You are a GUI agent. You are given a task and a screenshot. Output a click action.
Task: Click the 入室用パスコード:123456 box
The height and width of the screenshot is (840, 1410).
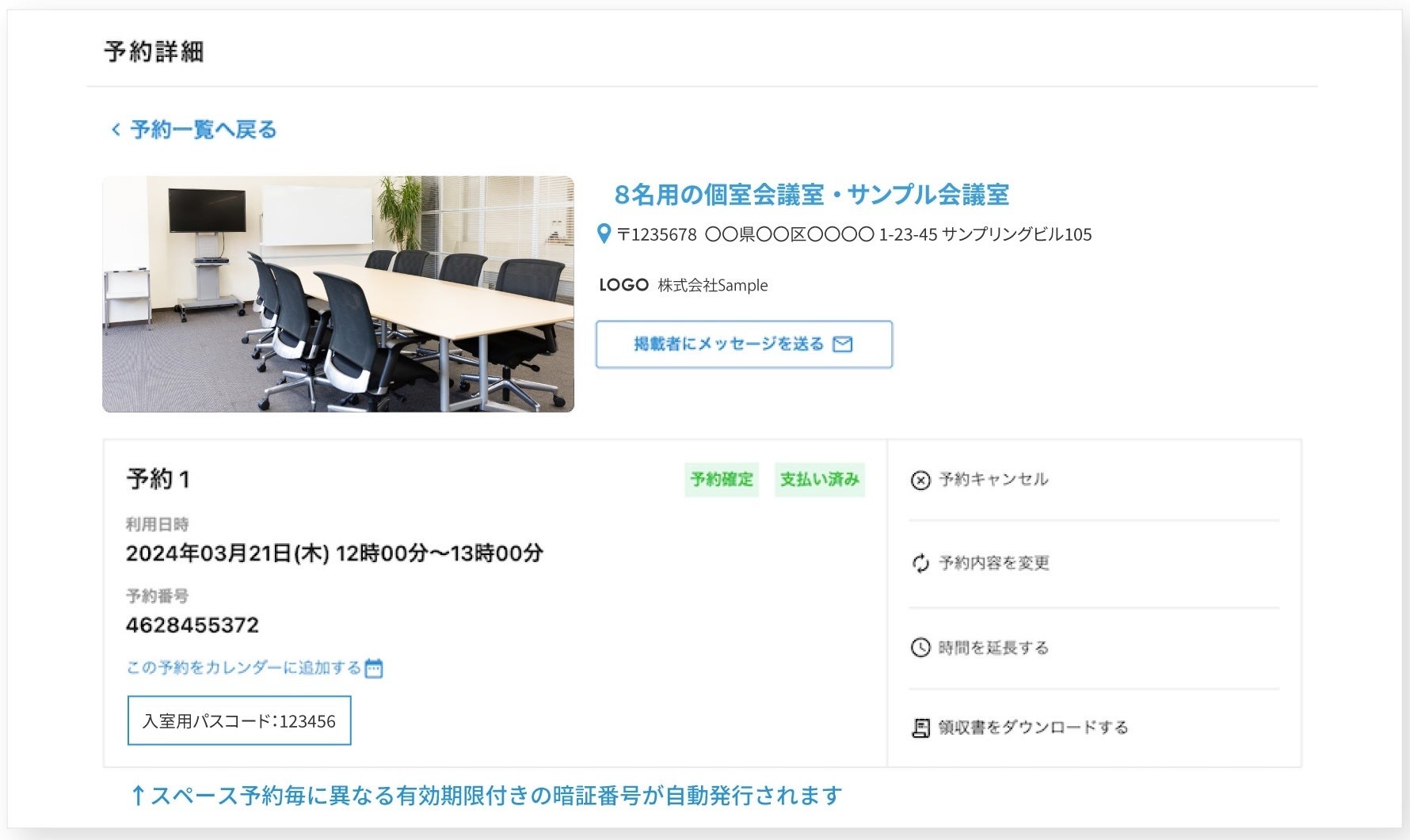[x=239, y=720]
